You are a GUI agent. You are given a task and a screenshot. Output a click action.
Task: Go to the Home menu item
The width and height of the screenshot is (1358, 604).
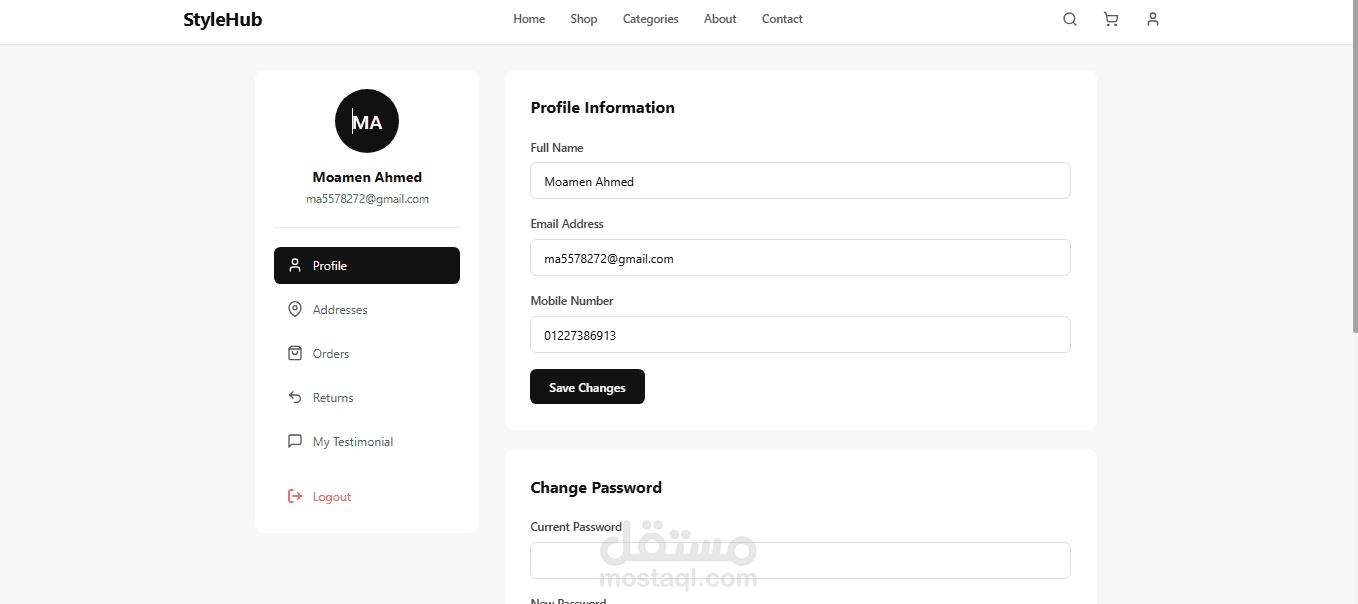point(529,19)
